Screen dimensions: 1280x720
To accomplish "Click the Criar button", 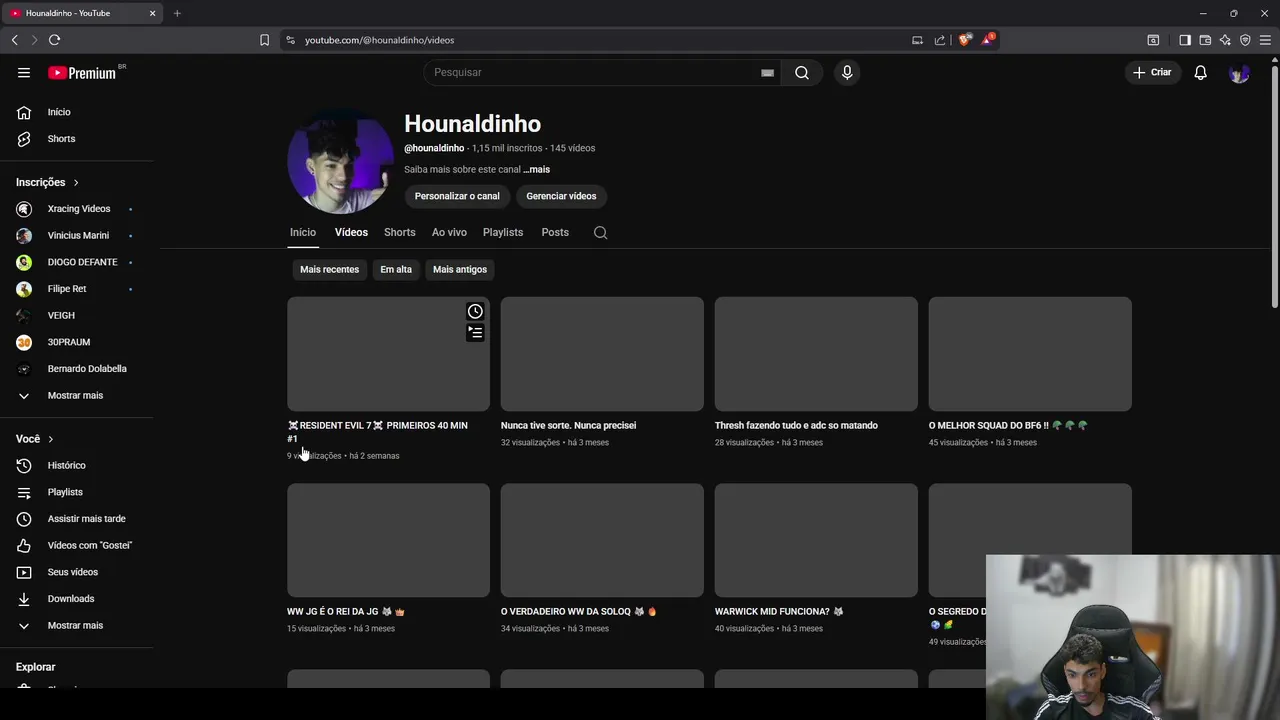I will (1152, 72).
